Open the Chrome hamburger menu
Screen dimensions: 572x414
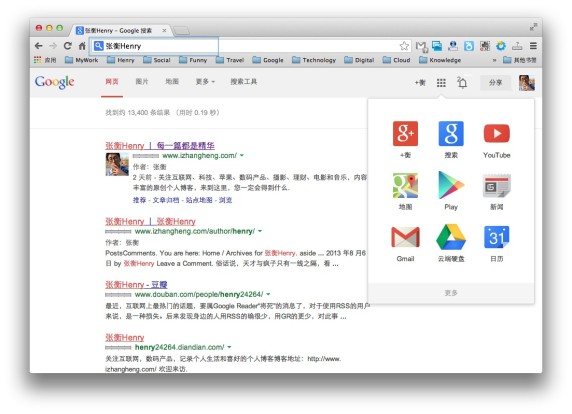click(533, 46)
